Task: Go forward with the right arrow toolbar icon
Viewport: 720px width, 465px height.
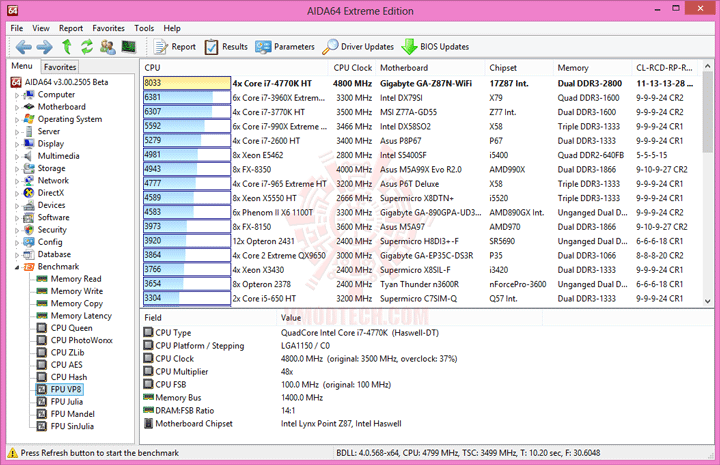Action: 45,47
